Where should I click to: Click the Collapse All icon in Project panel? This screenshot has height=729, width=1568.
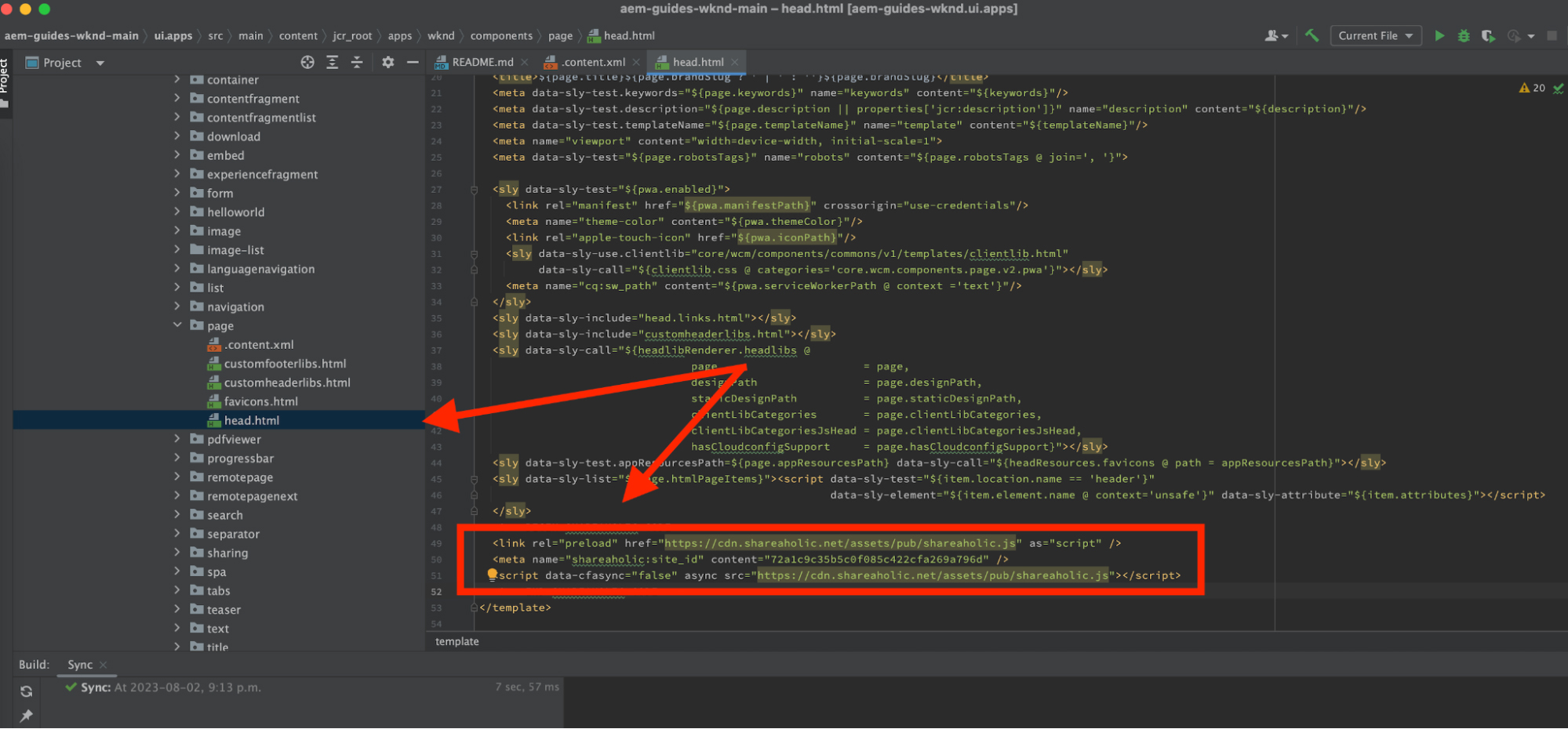(357, 62)
